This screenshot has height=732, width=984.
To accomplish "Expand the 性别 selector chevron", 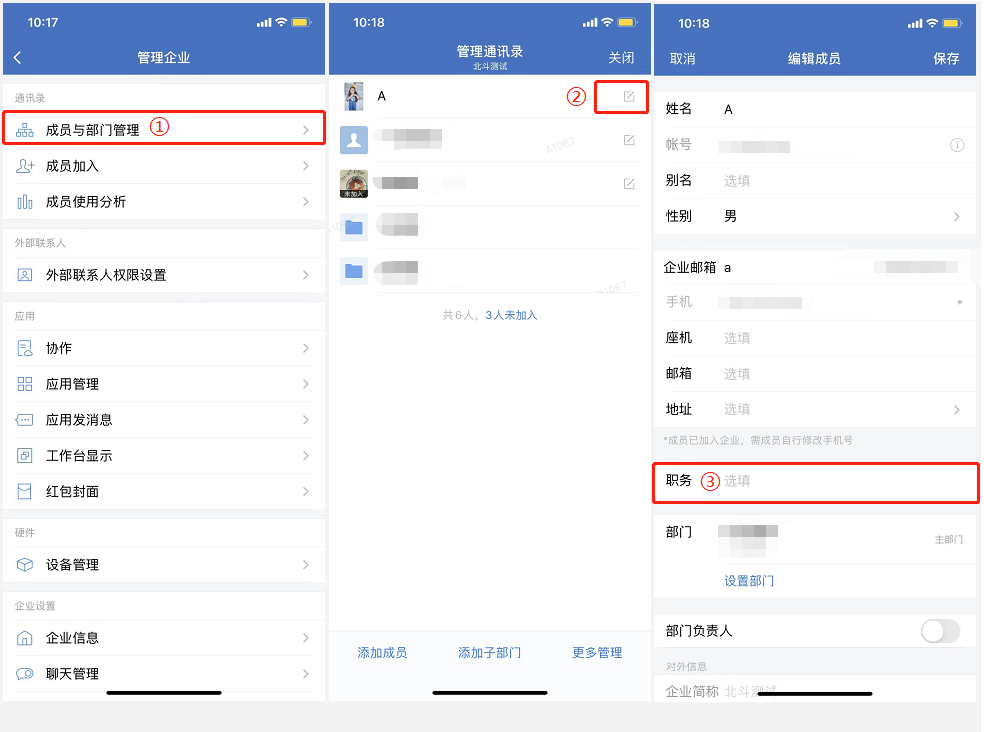I will coord(956,217).
